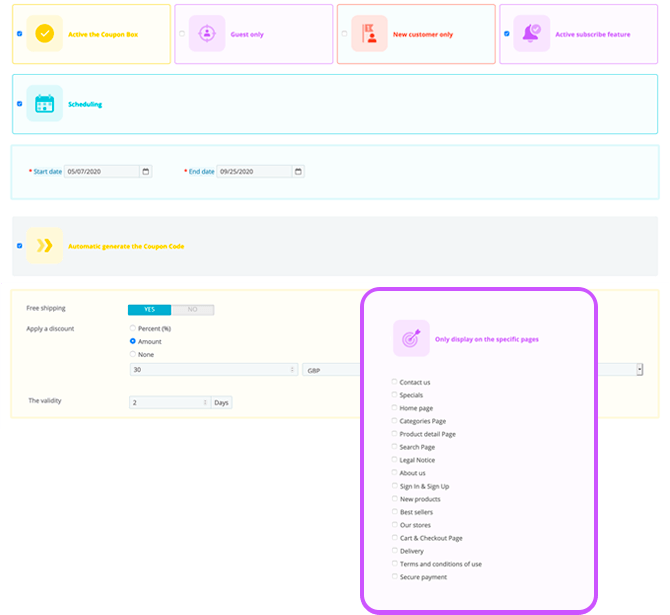
Task: Click the Days unit label
Action: coord(221,403)
